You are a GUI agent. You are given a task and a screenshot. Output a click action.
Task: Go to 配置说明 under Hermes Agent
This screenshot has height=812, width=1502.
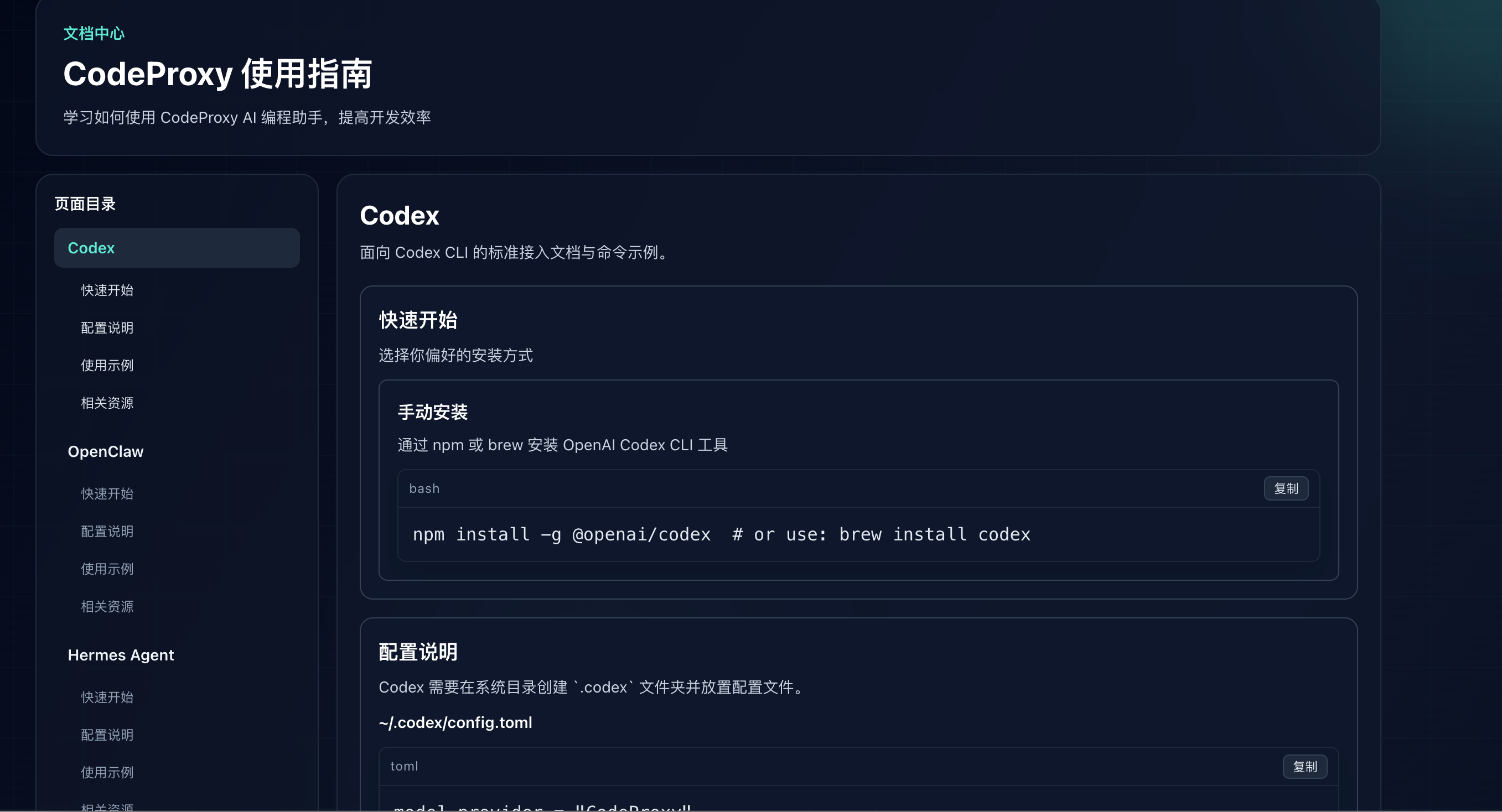point(107,735)
